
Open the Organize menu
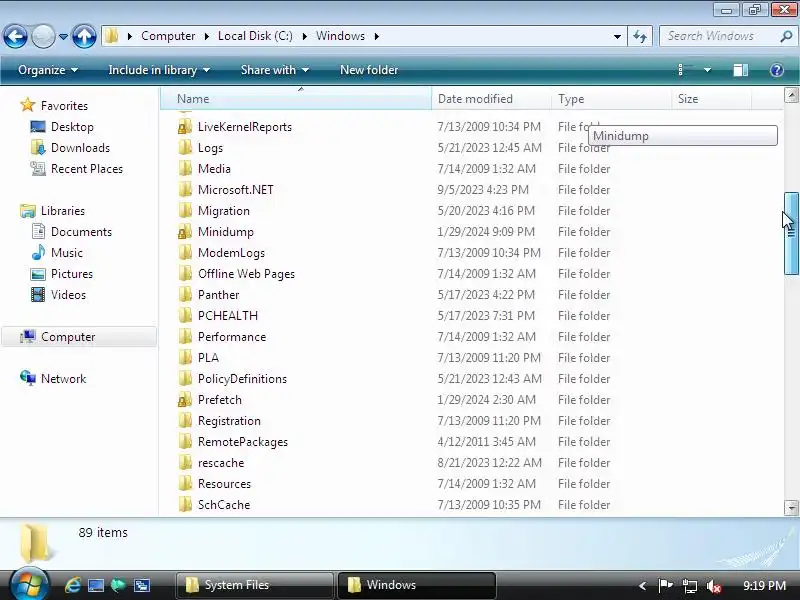47,70
